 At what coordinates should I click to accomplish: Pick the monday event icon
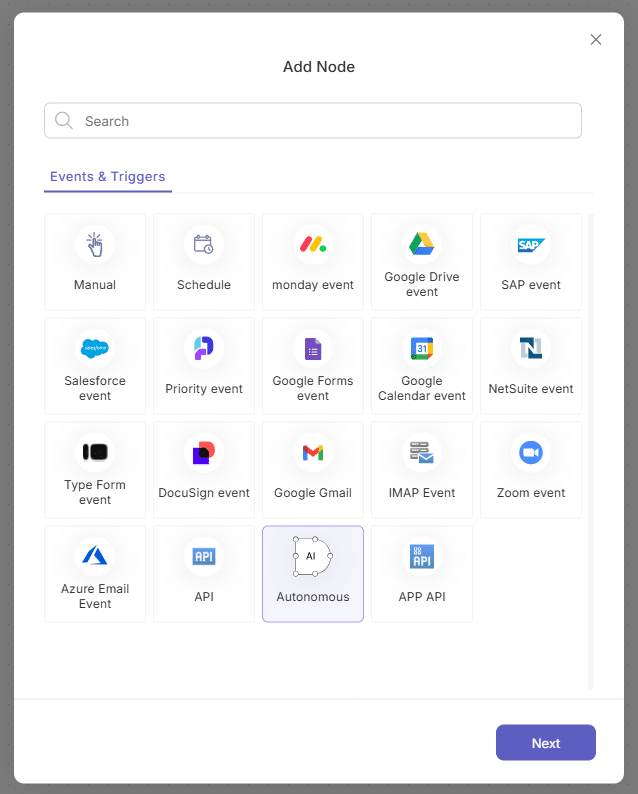[313, 245]
